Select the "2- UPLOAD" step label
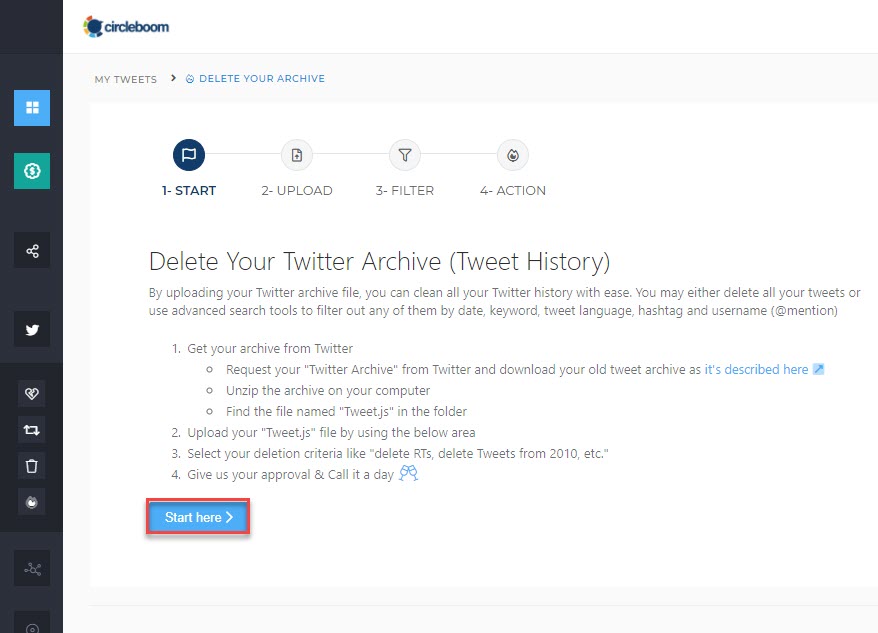Image resolution: width=878 pixels, height=633 pixels. [297, 190]
